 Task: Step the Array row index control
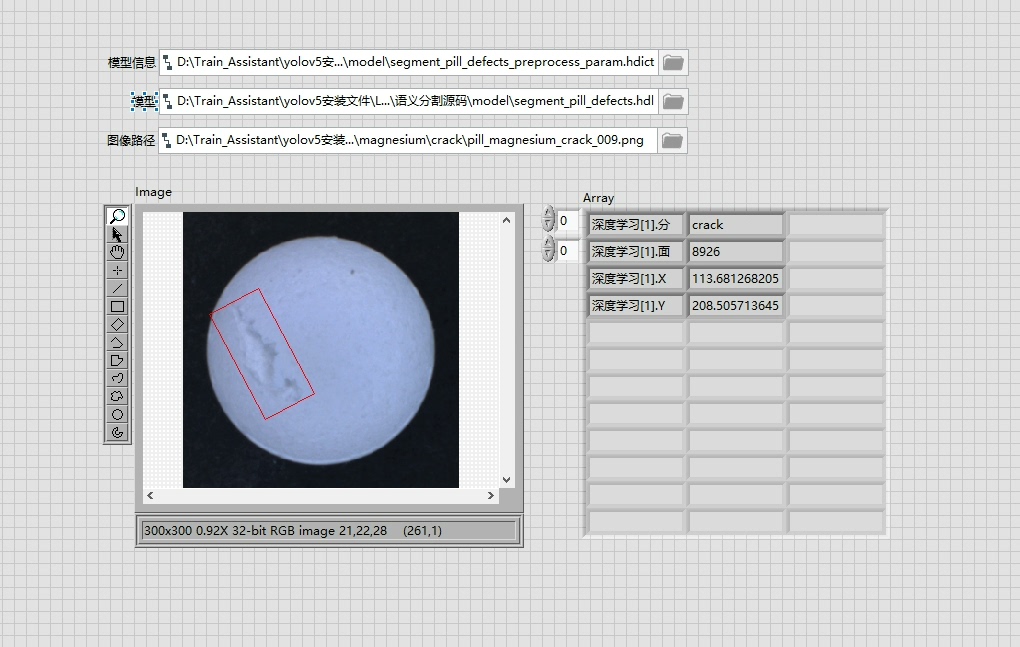pos(548,219)
